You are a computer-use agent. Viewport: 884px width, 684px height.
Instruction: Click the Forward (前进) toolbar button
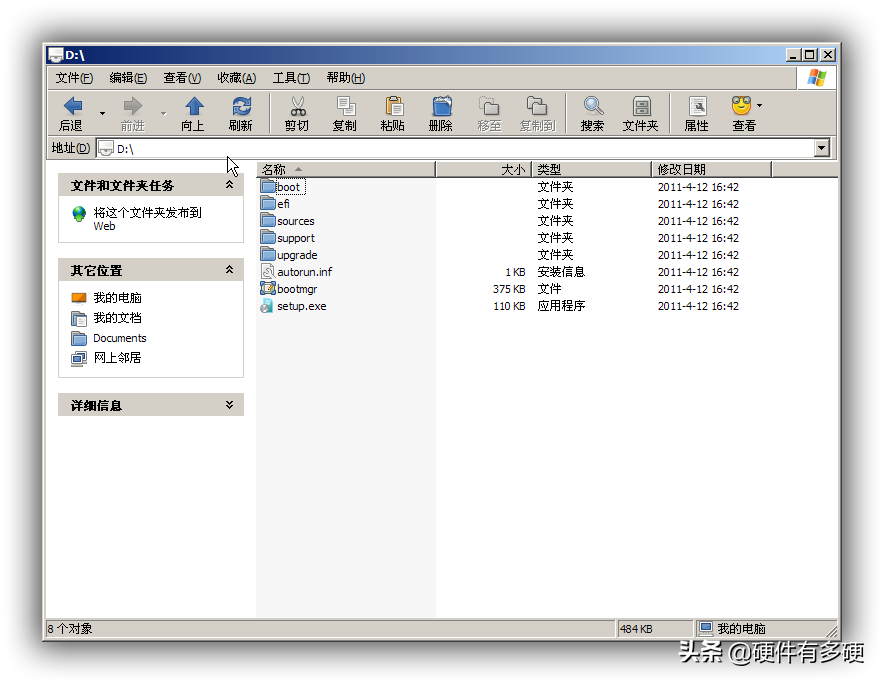(133, 113)
